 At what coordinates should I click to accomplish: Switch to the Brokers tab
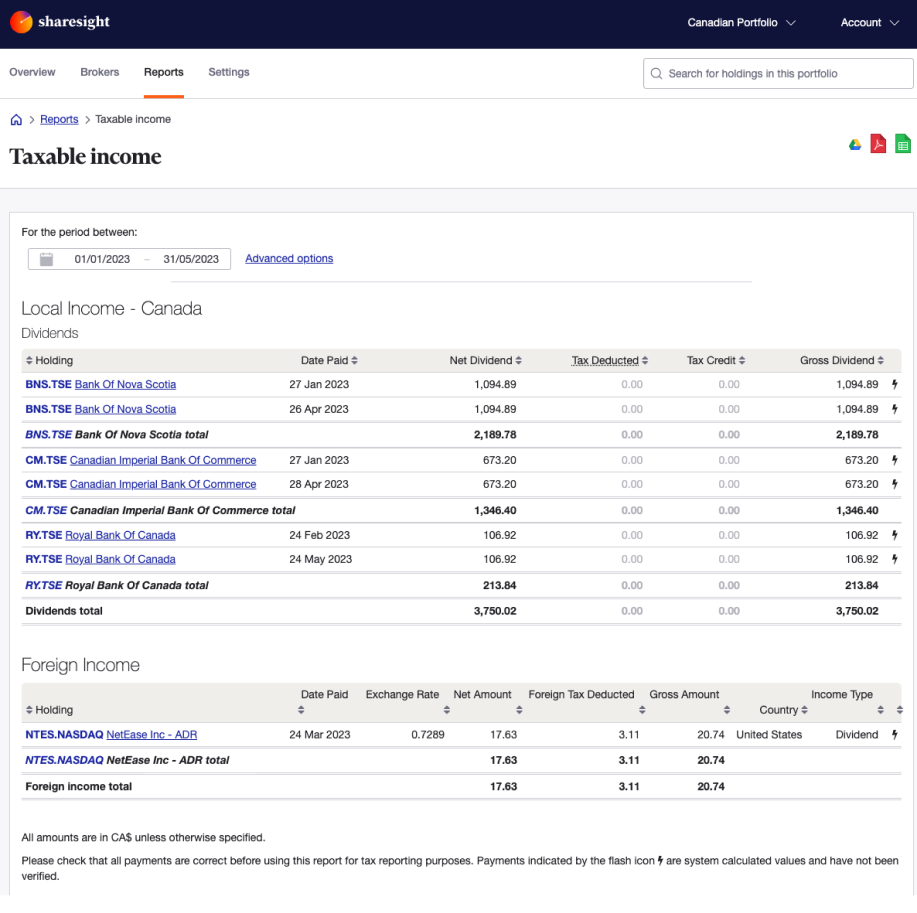(x=99, y=72)
